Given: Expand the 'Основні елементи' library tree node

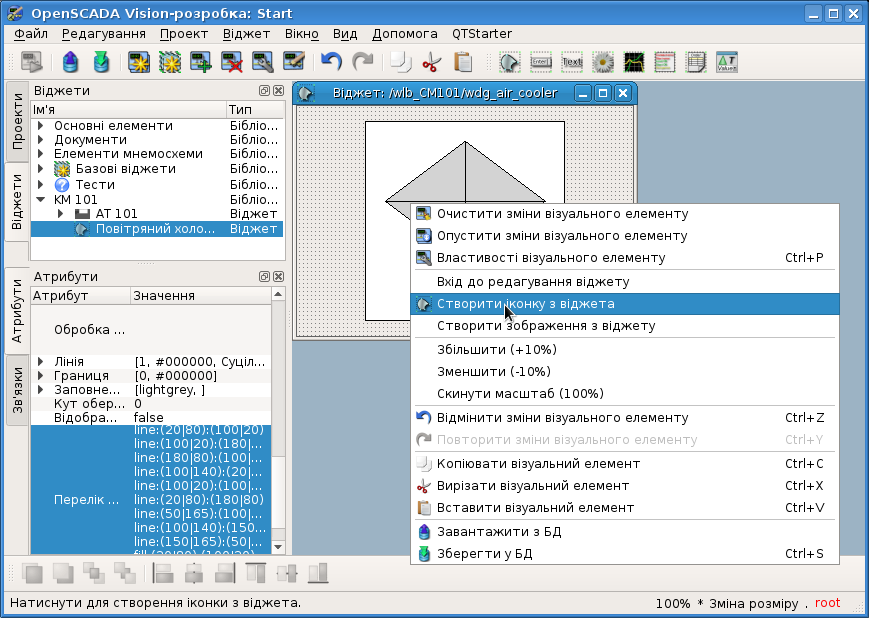Looking at the screenshot, I should [x=40, y=126].
